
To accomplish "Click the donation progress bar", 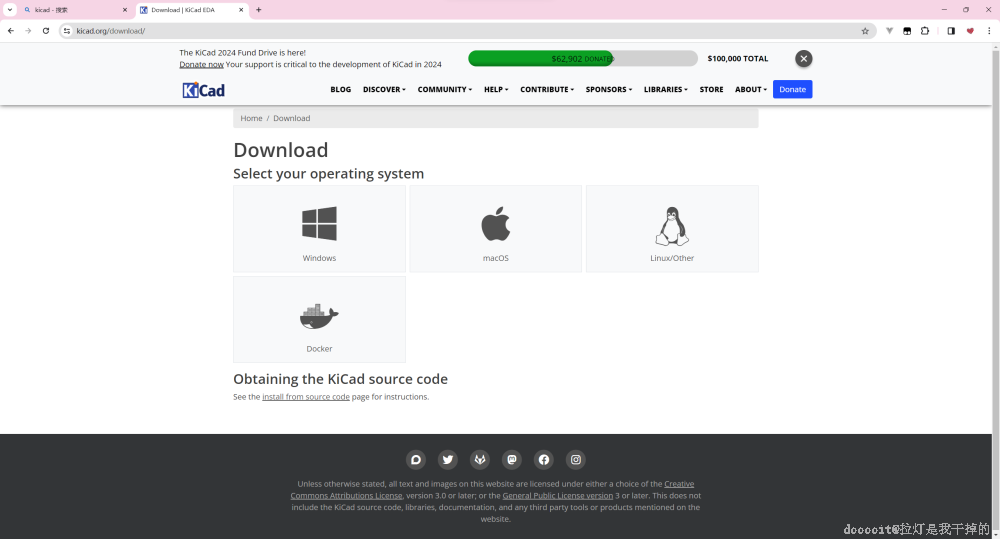I will (582, 59).
